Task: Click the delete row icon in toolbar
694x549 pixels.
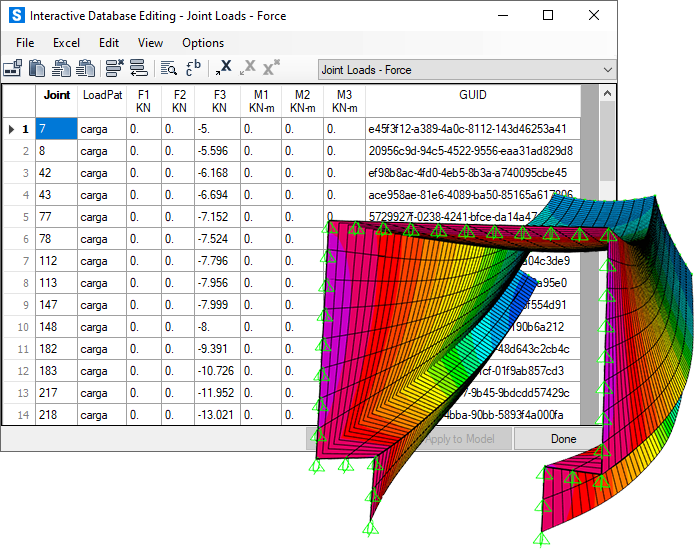Action: pos(114,69)
